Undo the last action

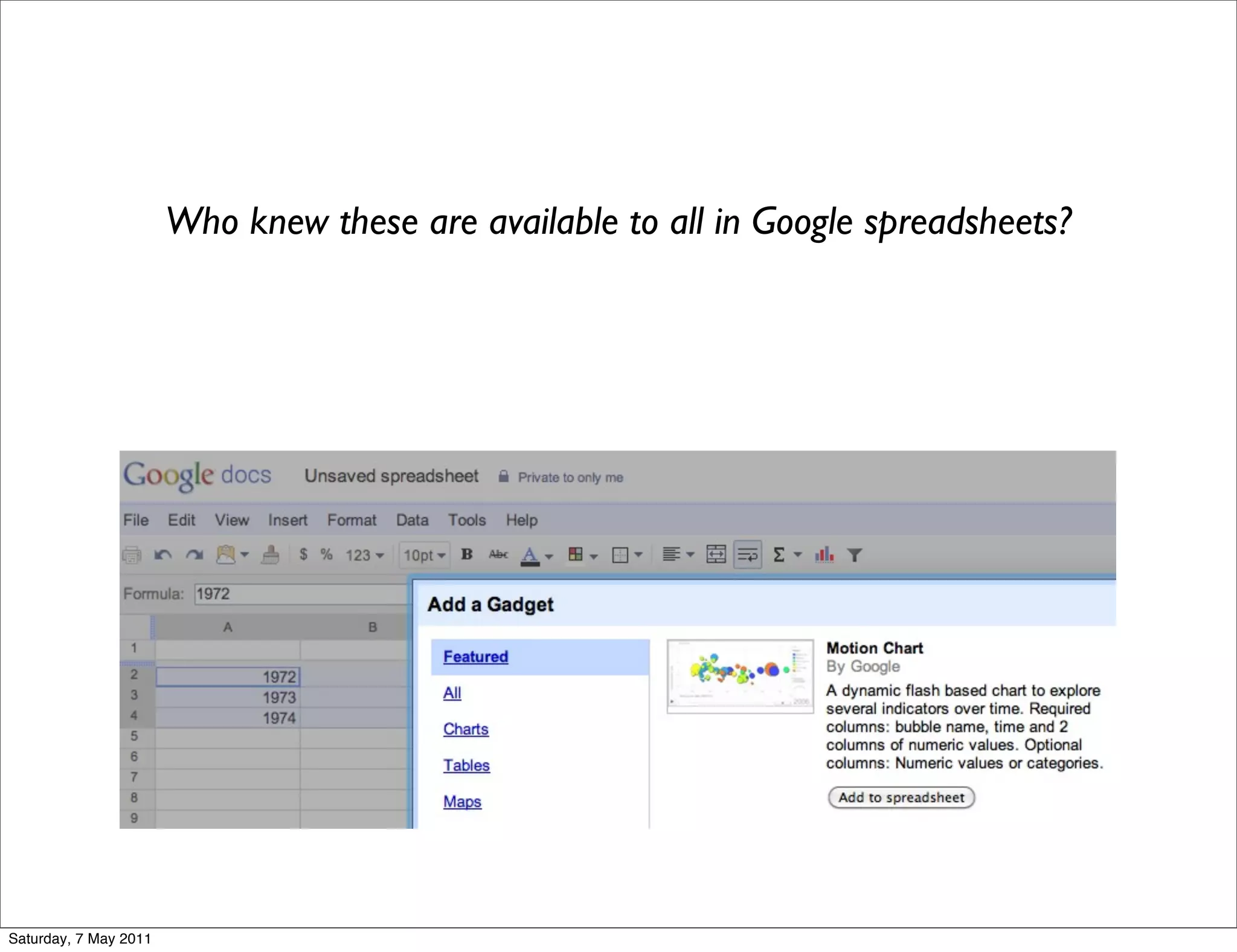coord(162,555)
